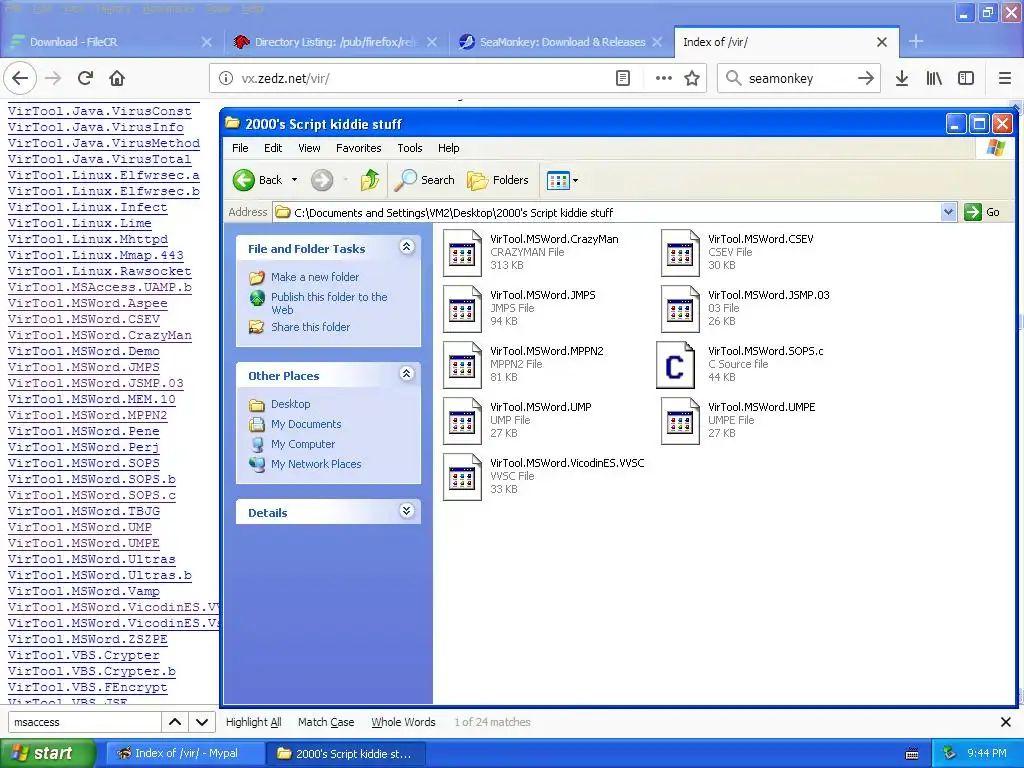Collapse the File and Folder Tasks panel
The height and width of the screenshot is (768, 1024).
tap(407, 247)
